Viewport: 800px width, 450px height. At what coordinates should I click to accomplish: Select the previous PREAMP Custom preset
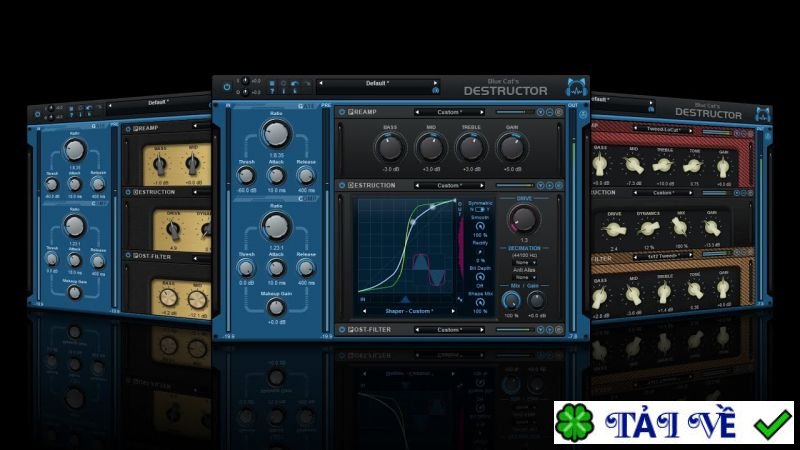(417, 112)
